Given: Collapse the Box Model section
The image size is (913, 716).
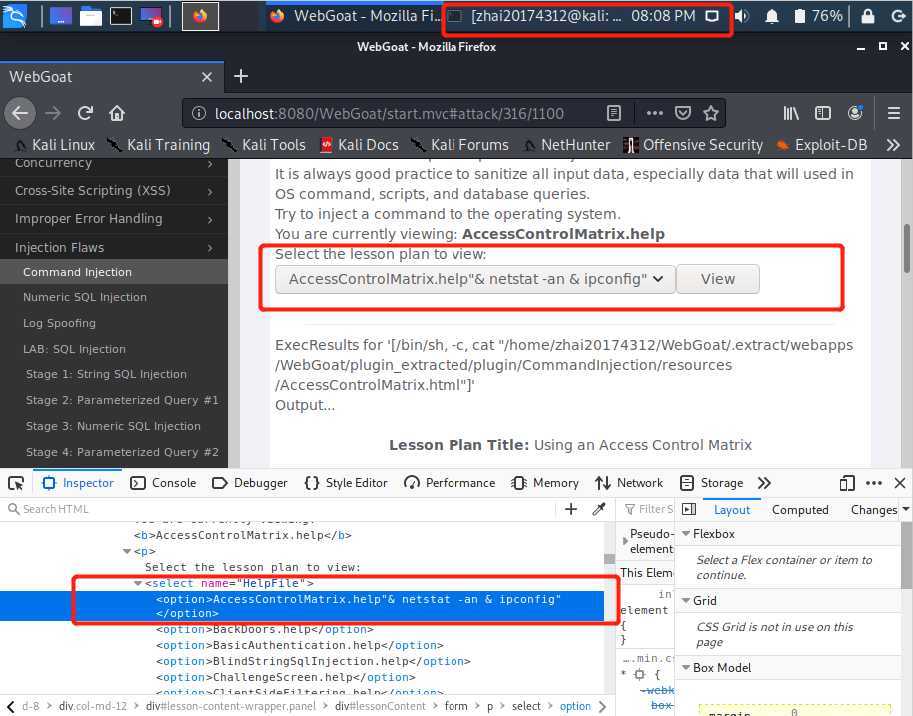Looking at the screenshot, I should tap(686, 668).
